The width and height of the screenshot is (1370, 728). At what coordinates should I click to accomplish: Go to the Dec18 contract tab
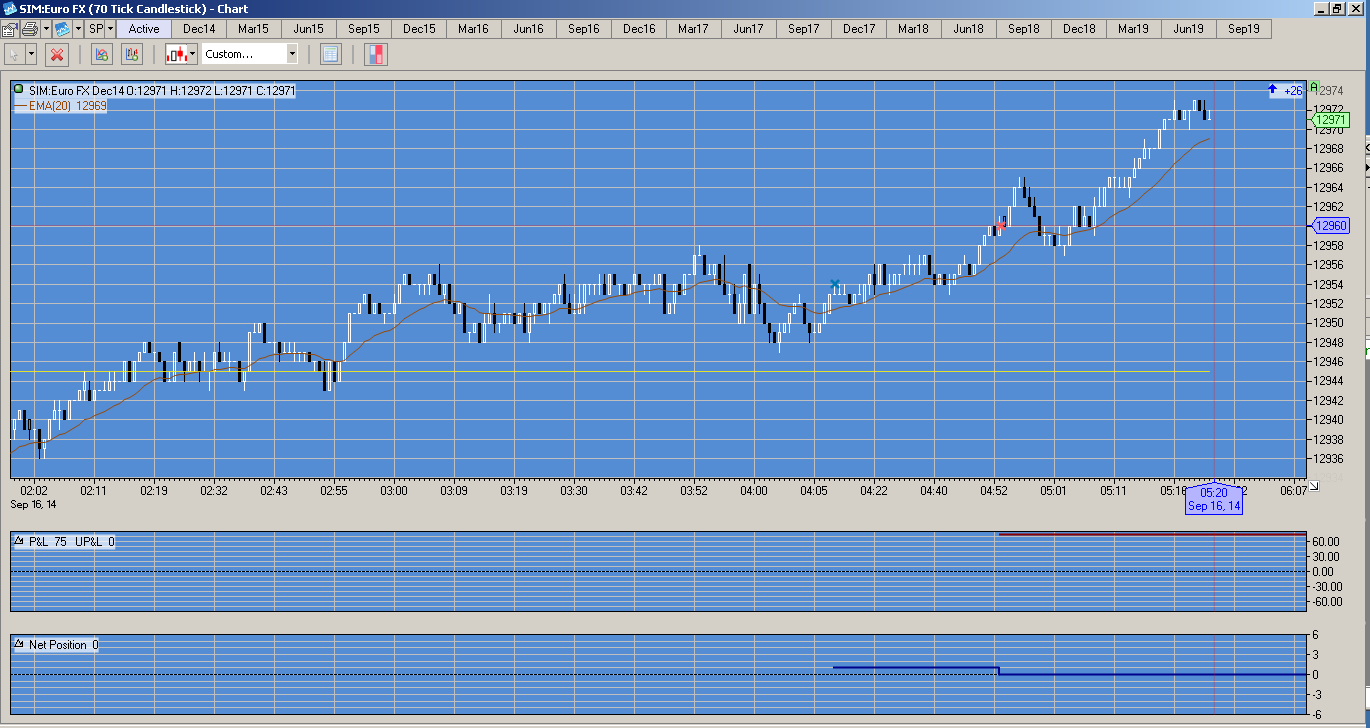coord(1079,28)
